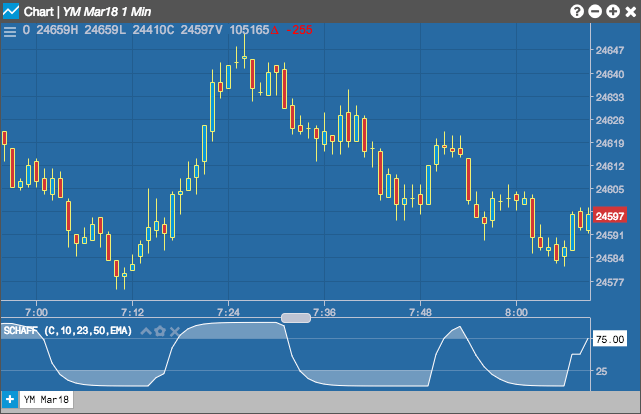This screenshot has width=641, height=414.
Task: Click the red 24597 current price marker
Action: (x=610, y=216)
